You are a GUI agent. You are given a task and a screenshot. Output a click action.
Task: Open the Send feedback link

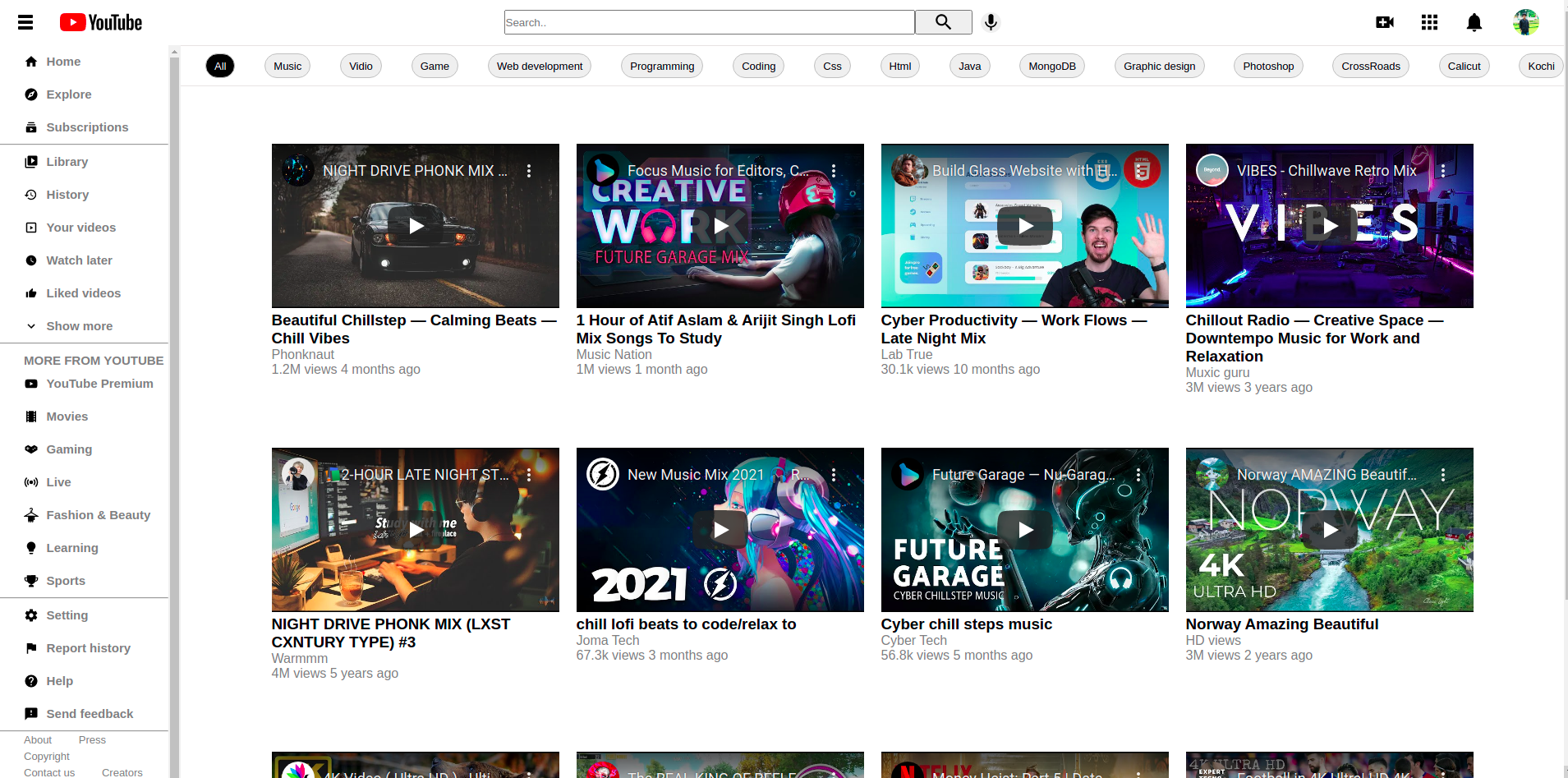pyautogui.click(x=90, y=714)
